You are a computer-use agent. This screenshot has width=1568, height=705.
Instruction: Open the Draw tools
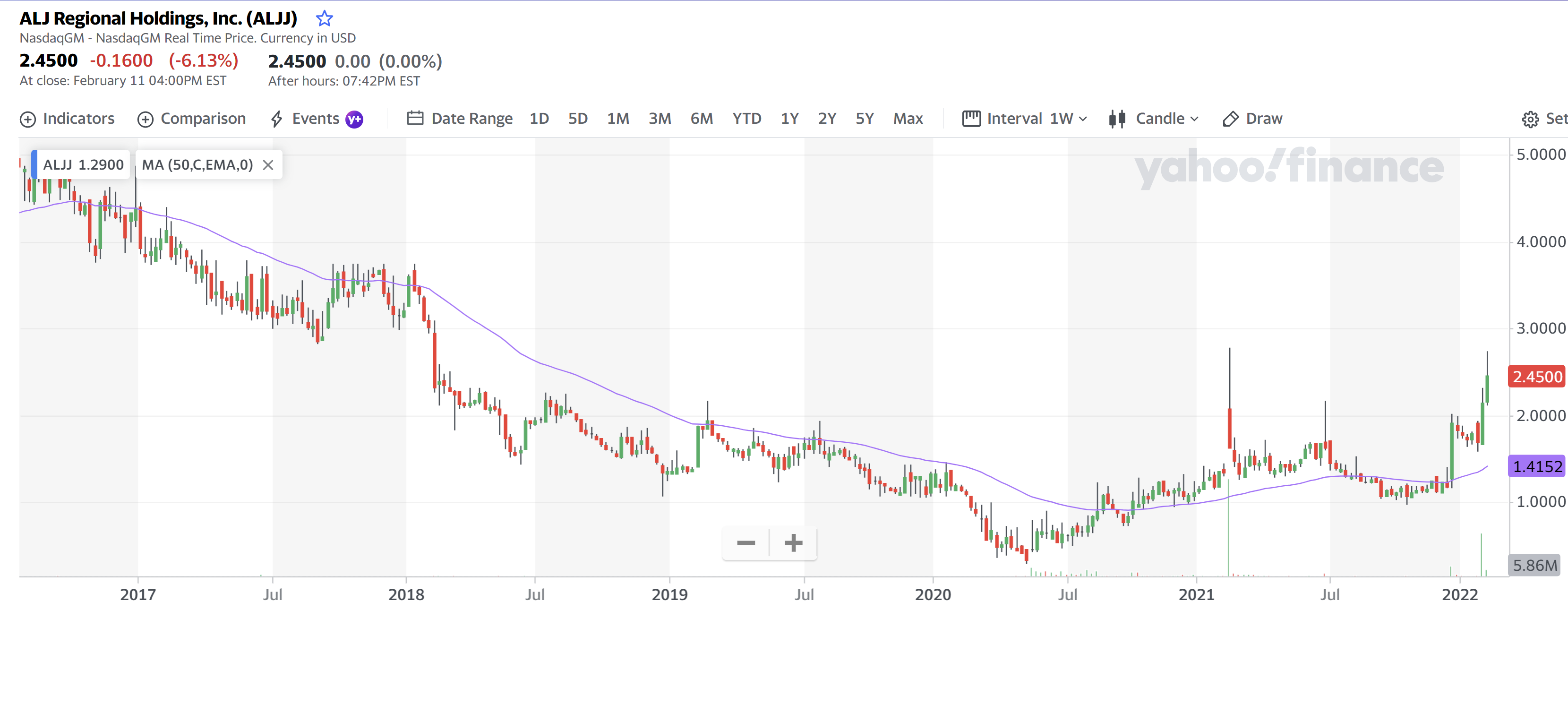(x=1252, y=119)
